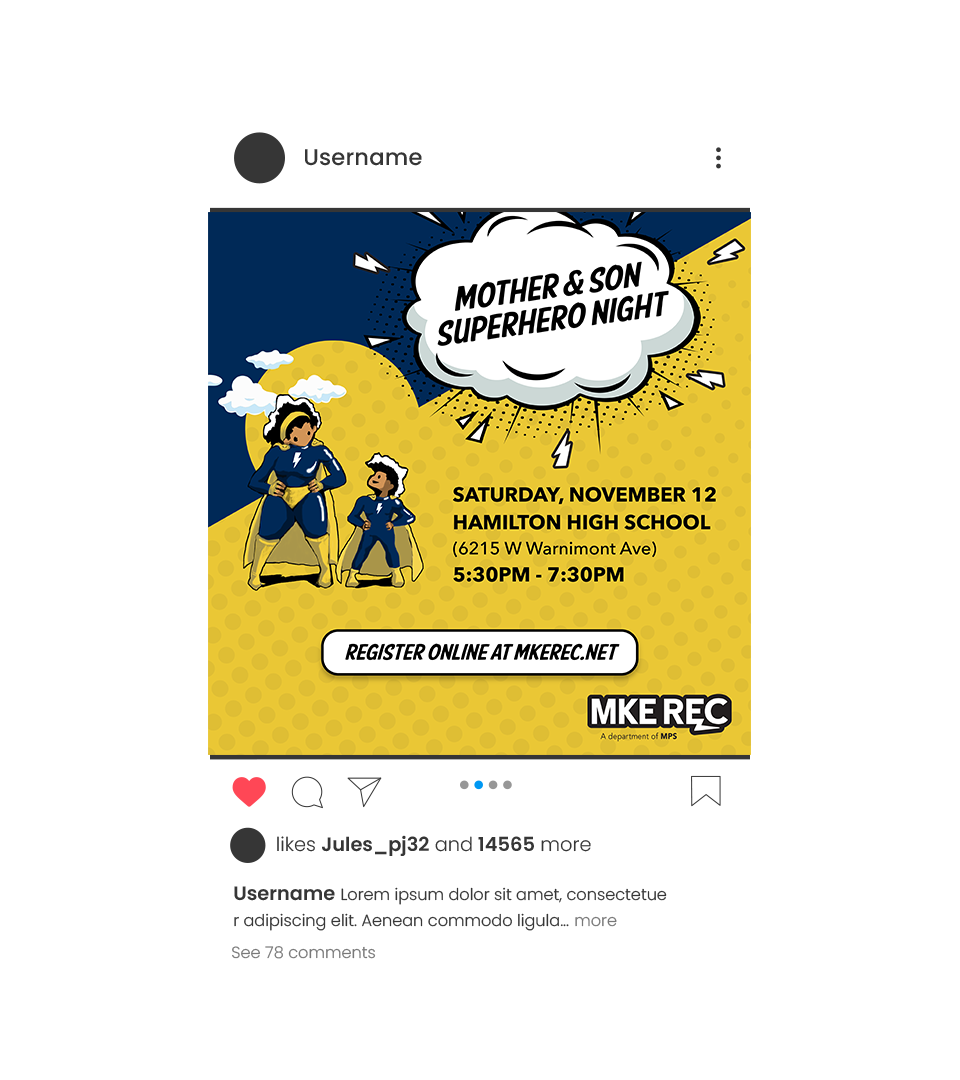Open See 78 comments link
This screenshot has height=1080, width=960.
[303, 953]
